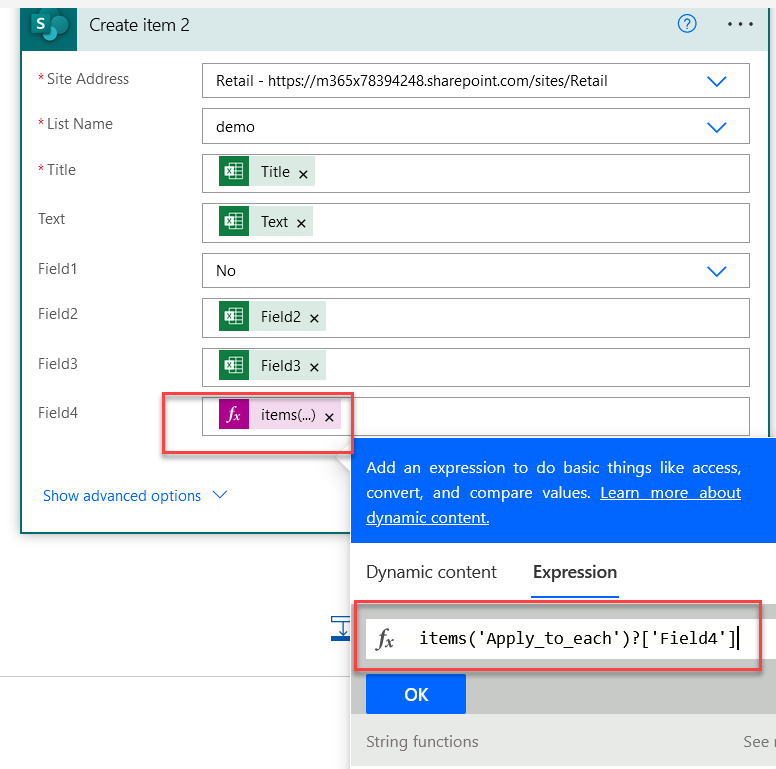The width and height of the screenshot is (776, 769).
Task: Remove the Title dynamic content token
Action: tap(303, 174)
